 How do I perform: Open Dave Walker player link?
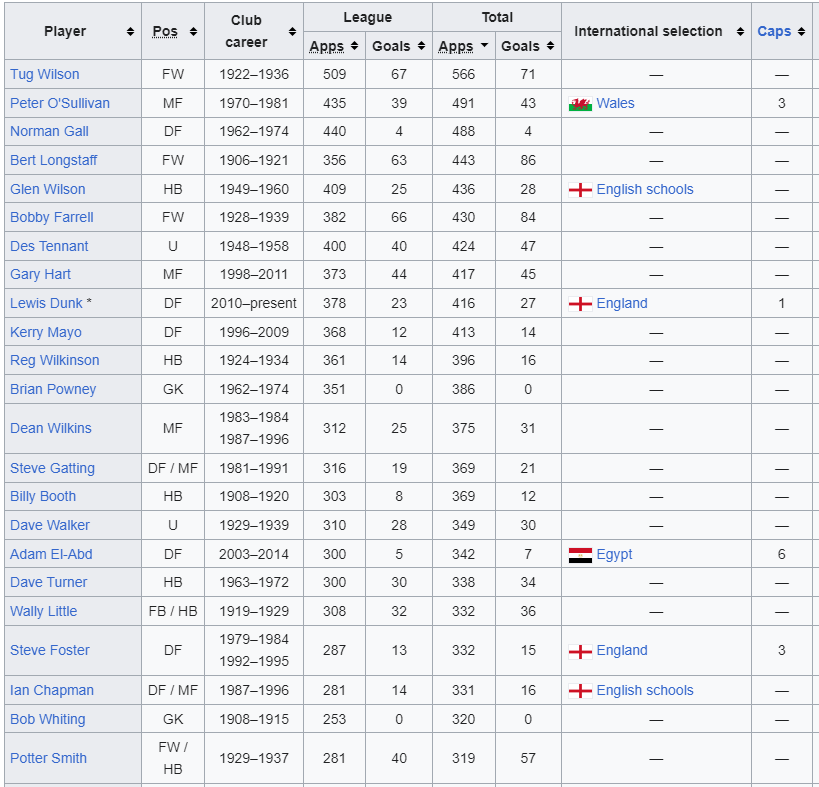click(x=50, y=525)
